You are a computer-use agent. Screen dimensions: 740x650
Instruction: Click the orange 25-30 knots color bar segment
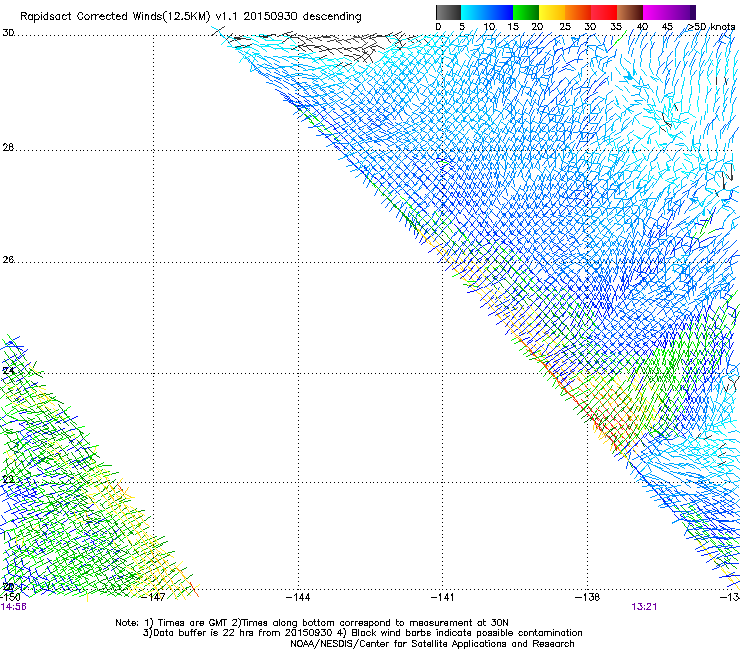tap(578, 12)
